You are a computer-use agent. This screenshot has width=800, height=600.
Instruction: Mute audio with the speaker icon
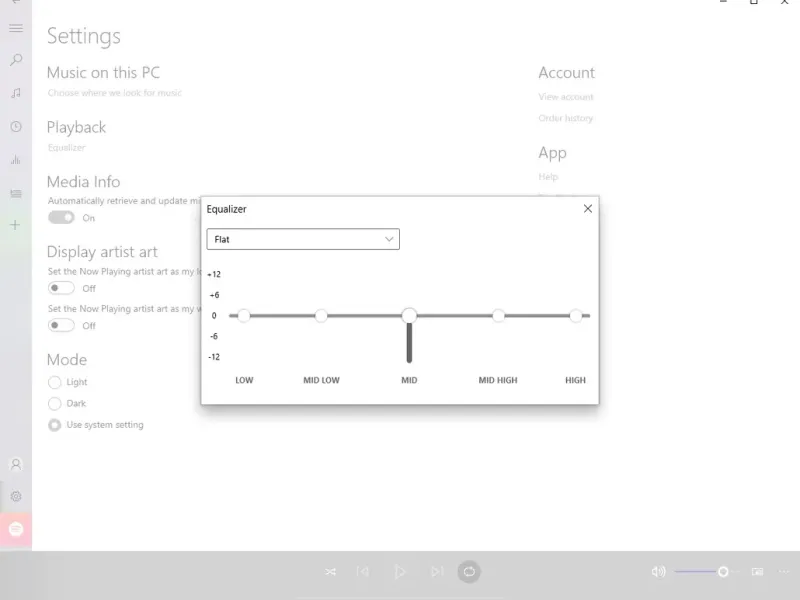click(x=658, y=571)
